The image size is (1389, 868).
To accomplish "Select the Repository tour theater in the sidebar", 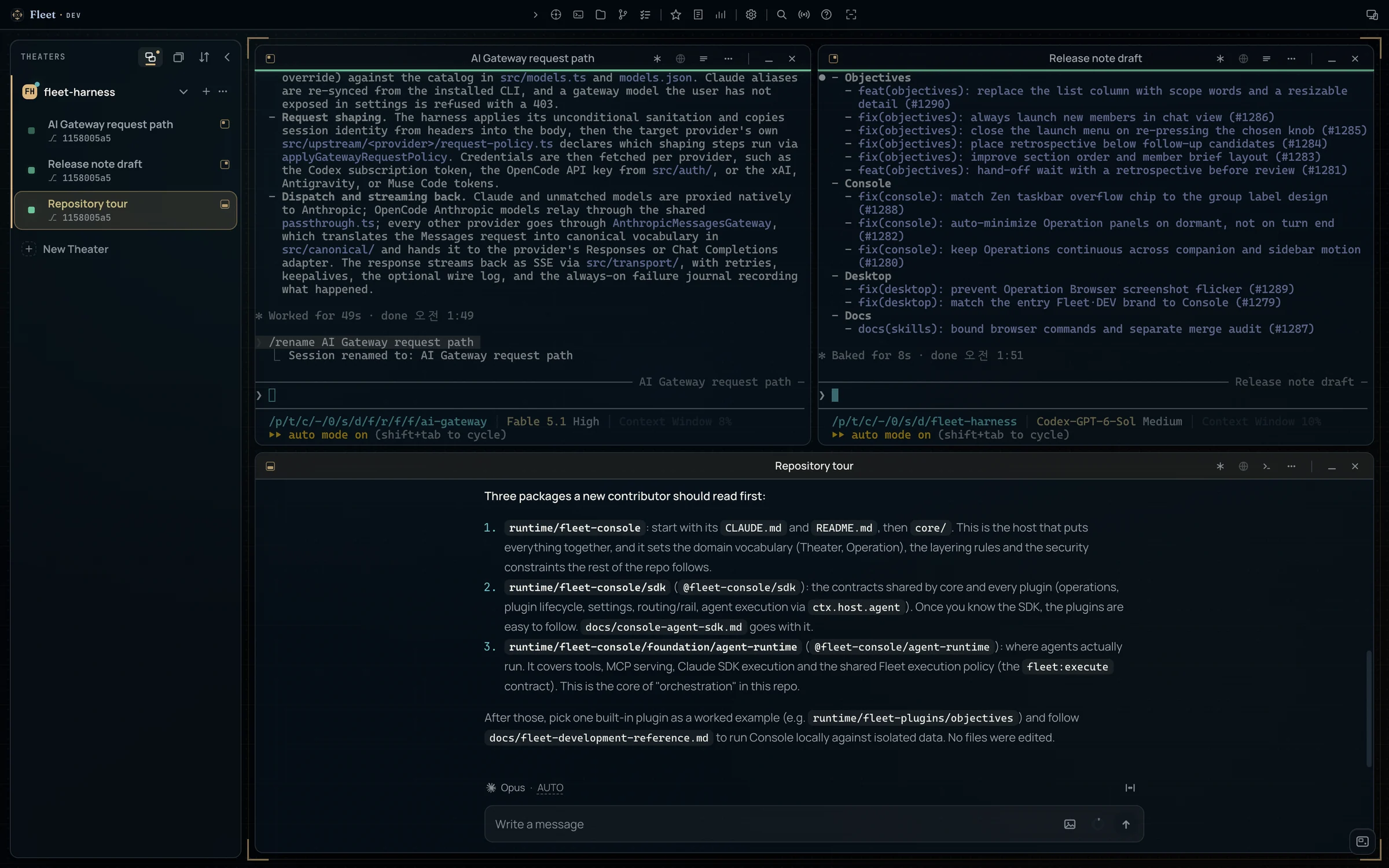I will [125, 211].
